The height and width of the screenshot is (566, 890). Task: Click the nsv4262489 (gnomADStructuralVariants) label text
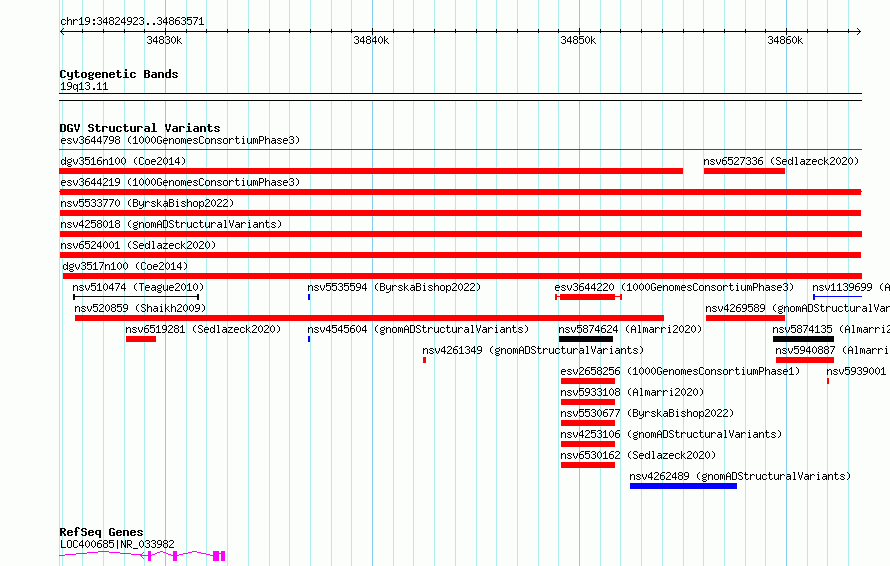tap(740, 476)
